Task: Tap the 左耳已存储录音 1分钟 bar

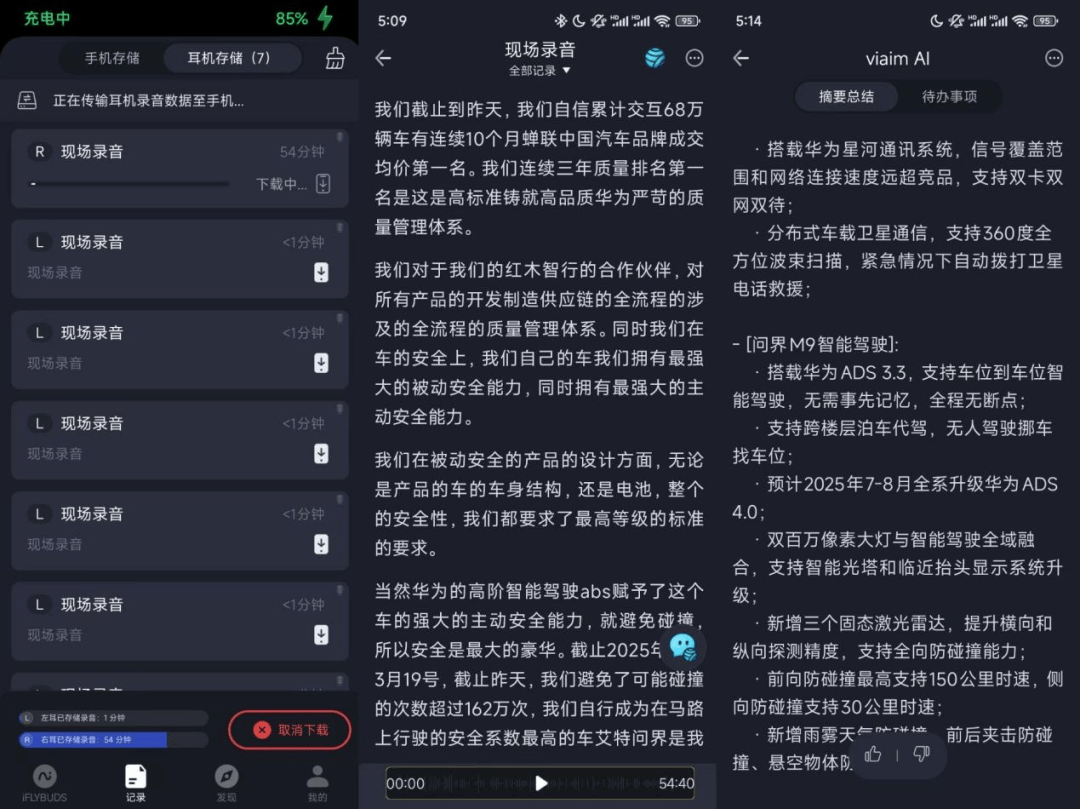Action: pos(114,717)
